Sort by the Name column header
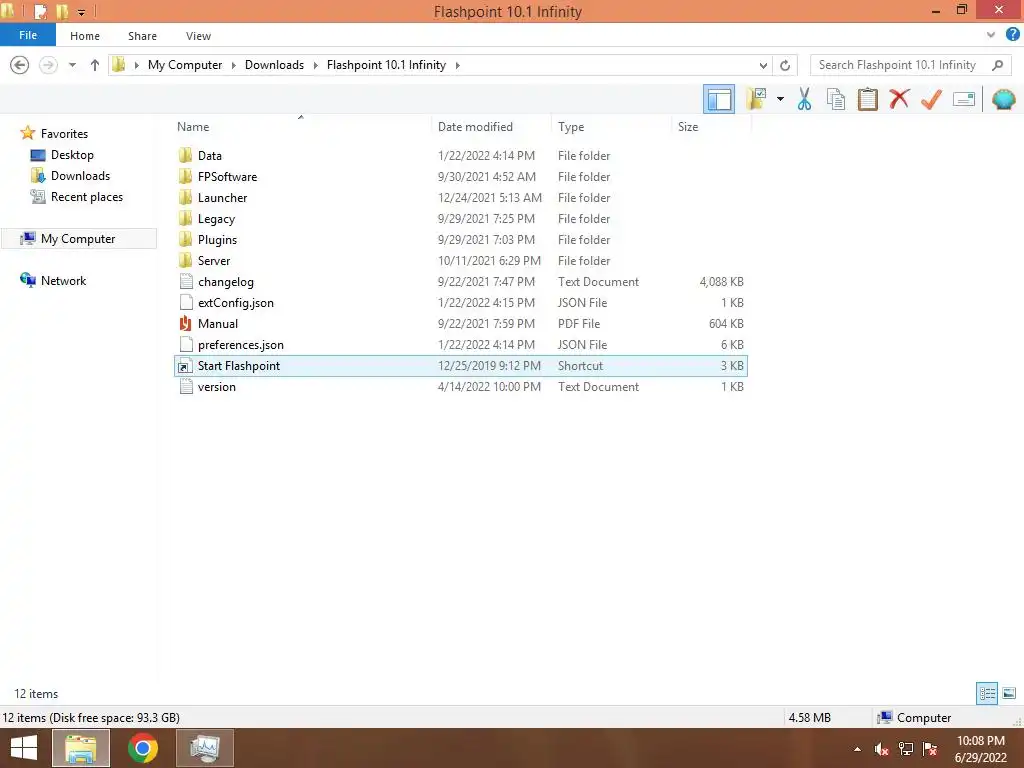1024x768 pixels. click(x=193, y=127)
